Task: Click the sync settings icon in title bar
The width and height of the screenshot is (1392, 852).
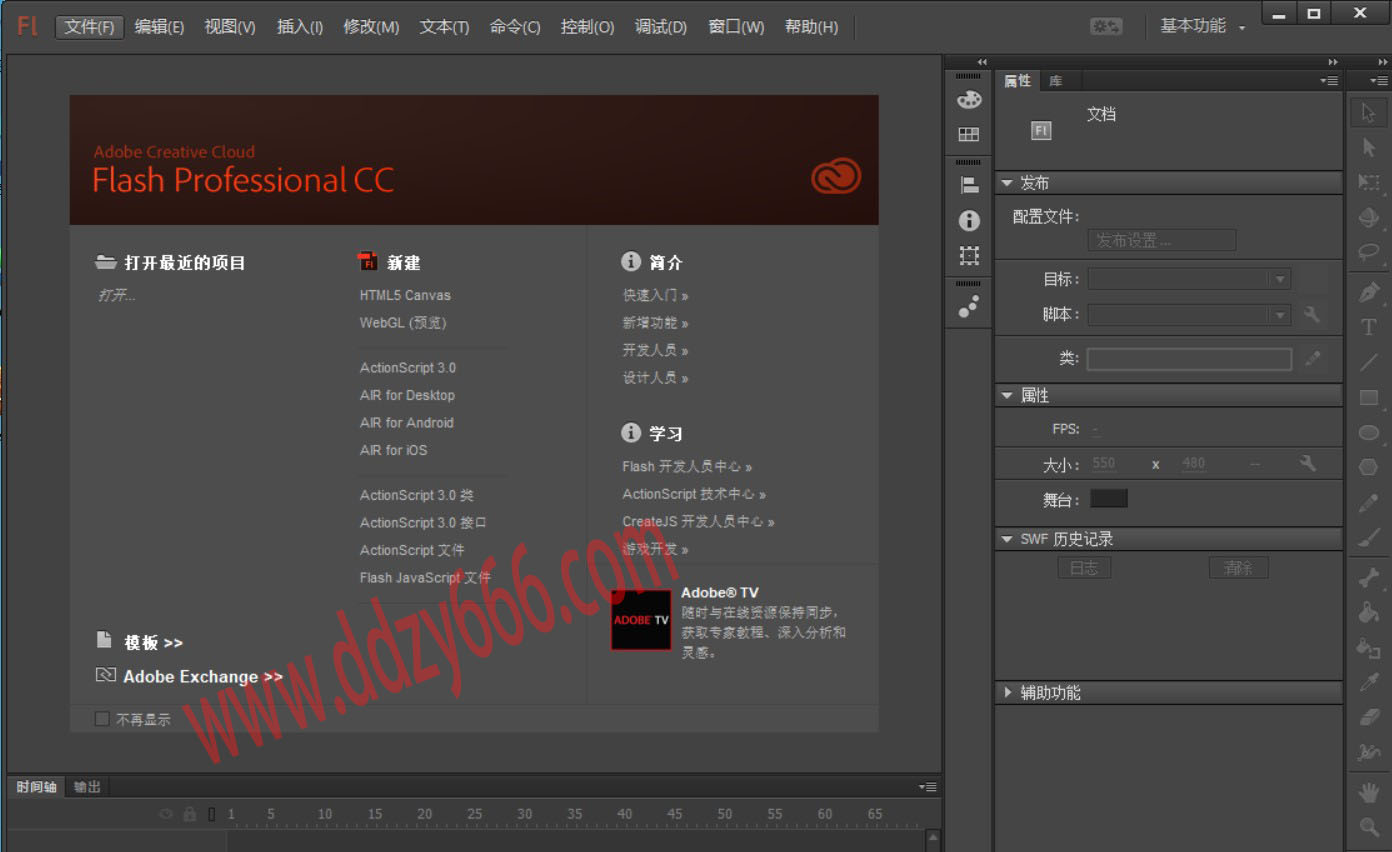Action: (x=1106, y=27)
